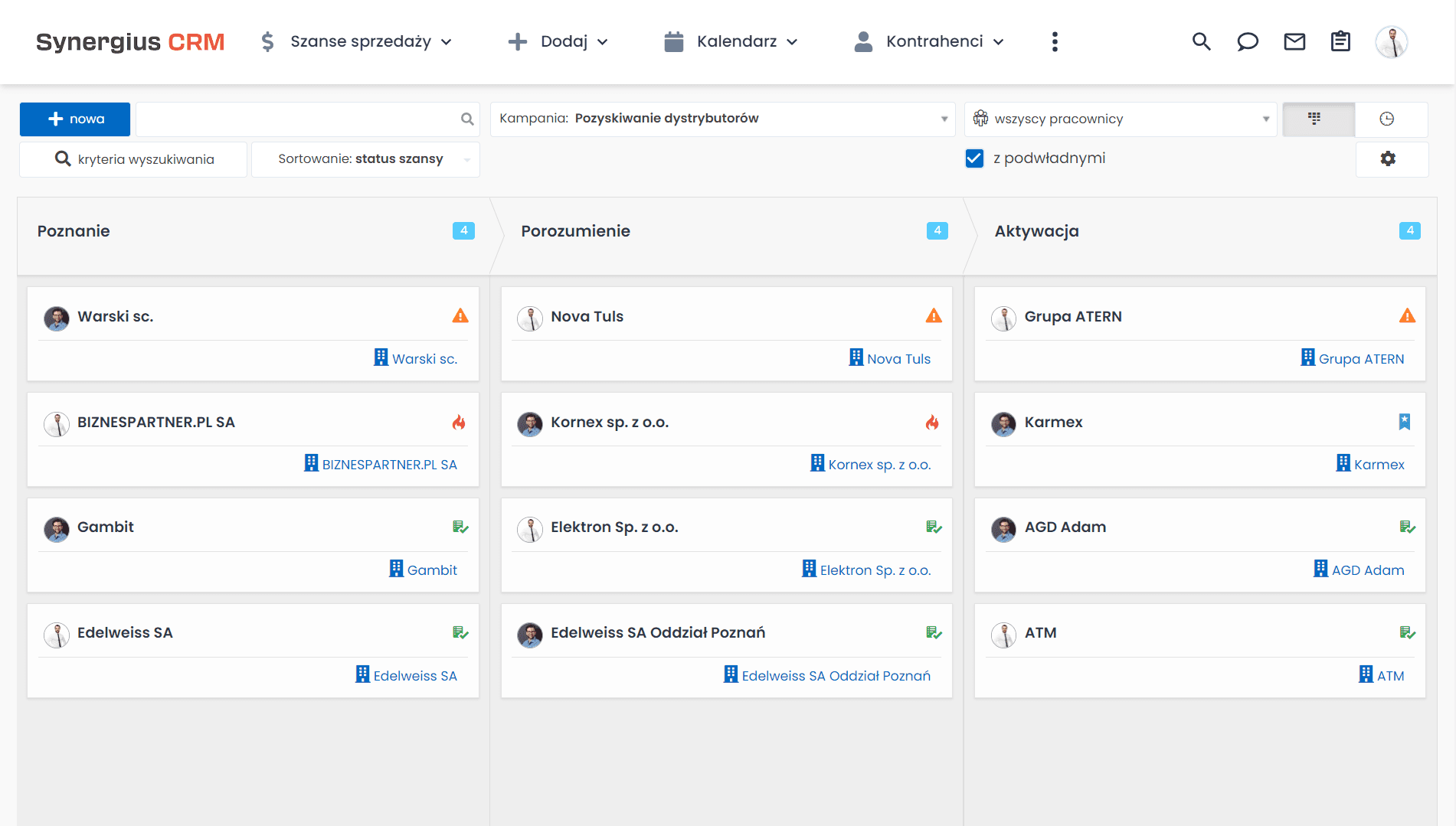Open the Sortowanie status szansy dropdown
This screenshot has width=1456, height=826.
point(365,159)
